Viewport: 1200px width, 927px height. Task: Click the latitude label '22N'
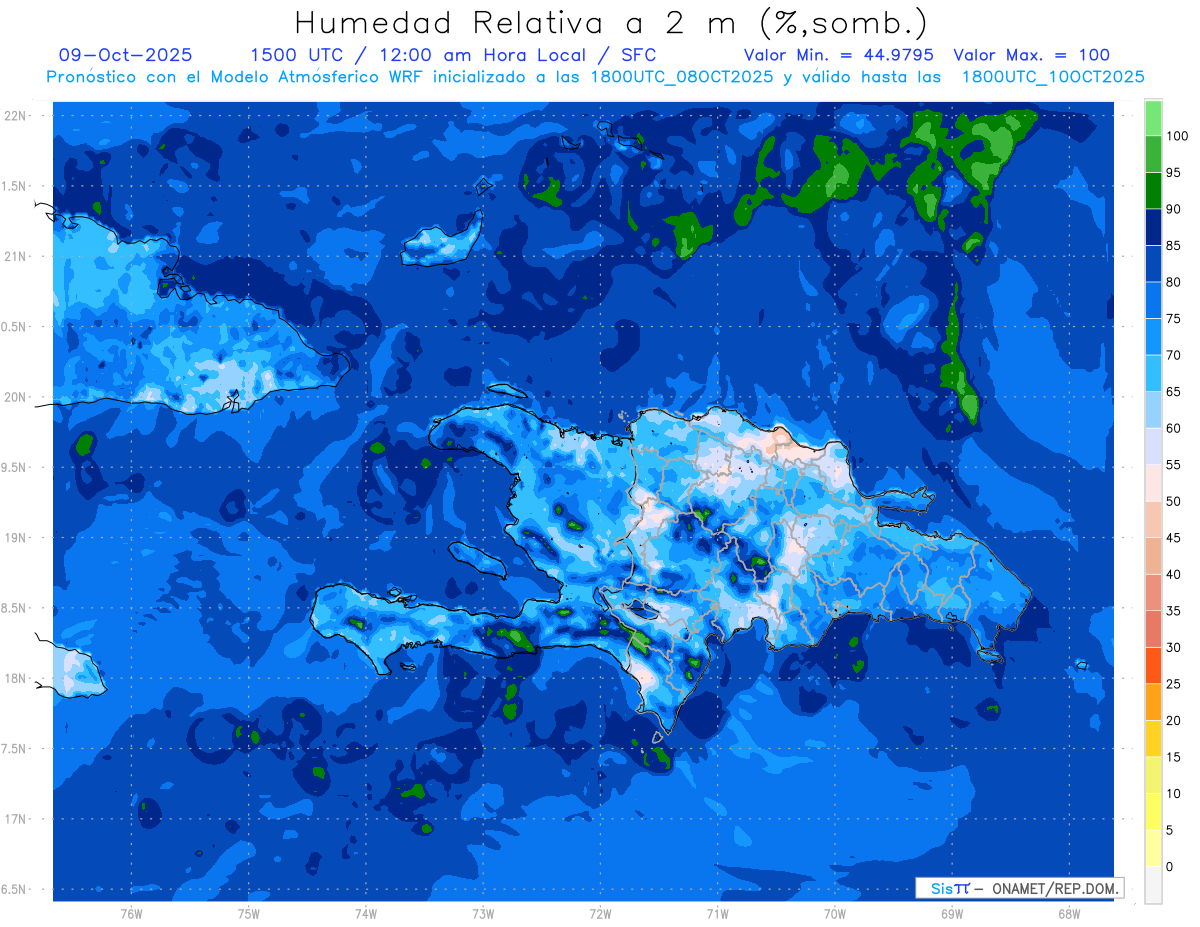coord(16,115)
